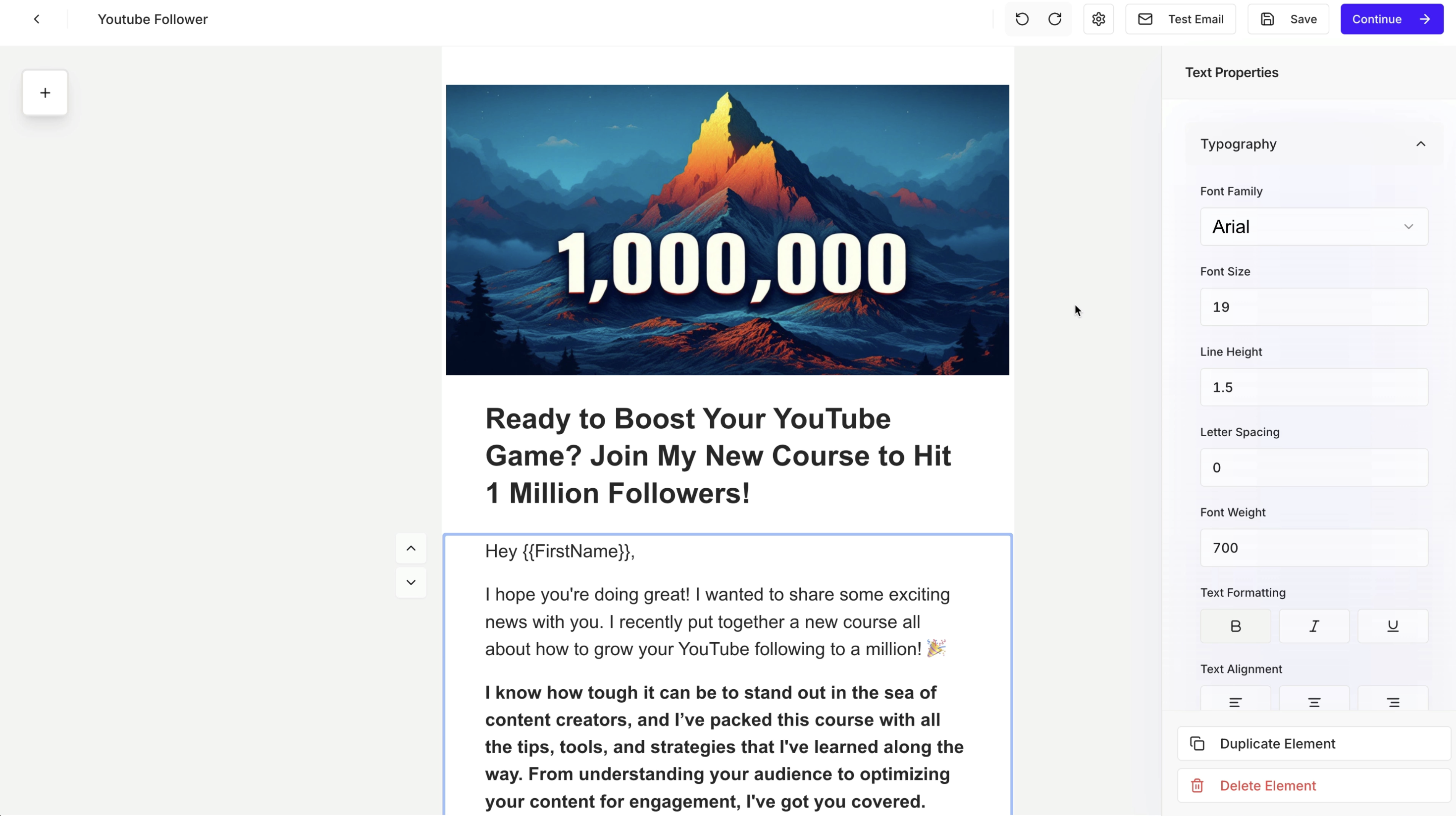Screen dimensions: 1456x816
Task: Edit the Font Weight field with 700
Action: coord(1313,548)
